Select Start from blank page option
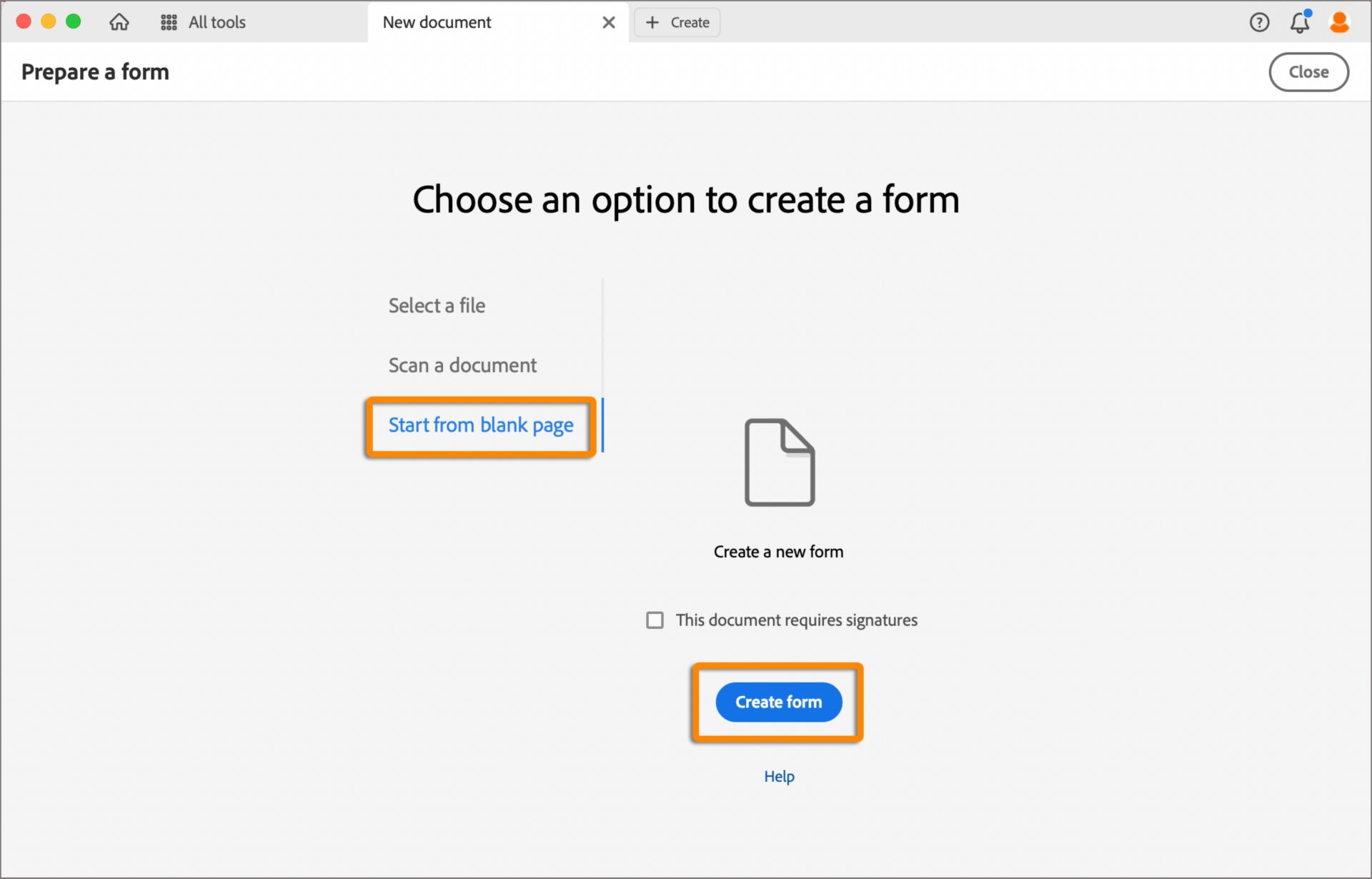Image resolution: width=1372 pixels, height=879 pixels. [x=481, y=425]
